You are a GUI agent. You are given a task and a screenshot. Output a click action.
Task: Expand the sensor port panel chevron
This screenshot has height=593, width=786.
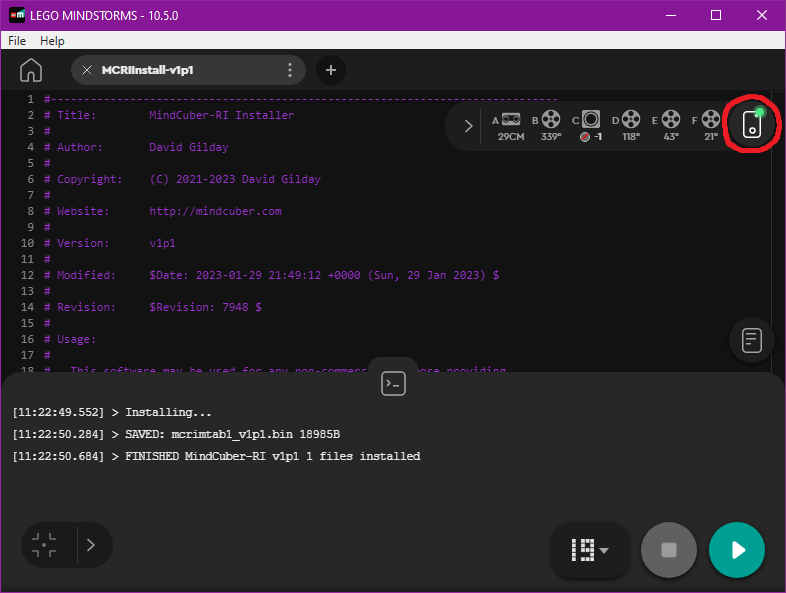click(467, 126)
